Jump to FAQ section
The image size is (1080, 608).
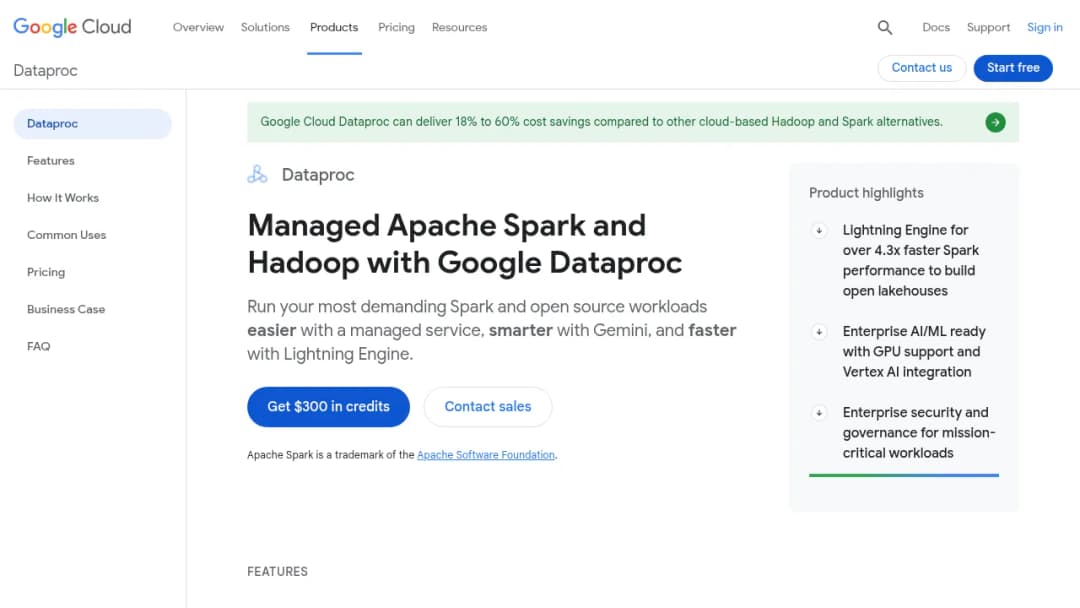tap(39, 347)
